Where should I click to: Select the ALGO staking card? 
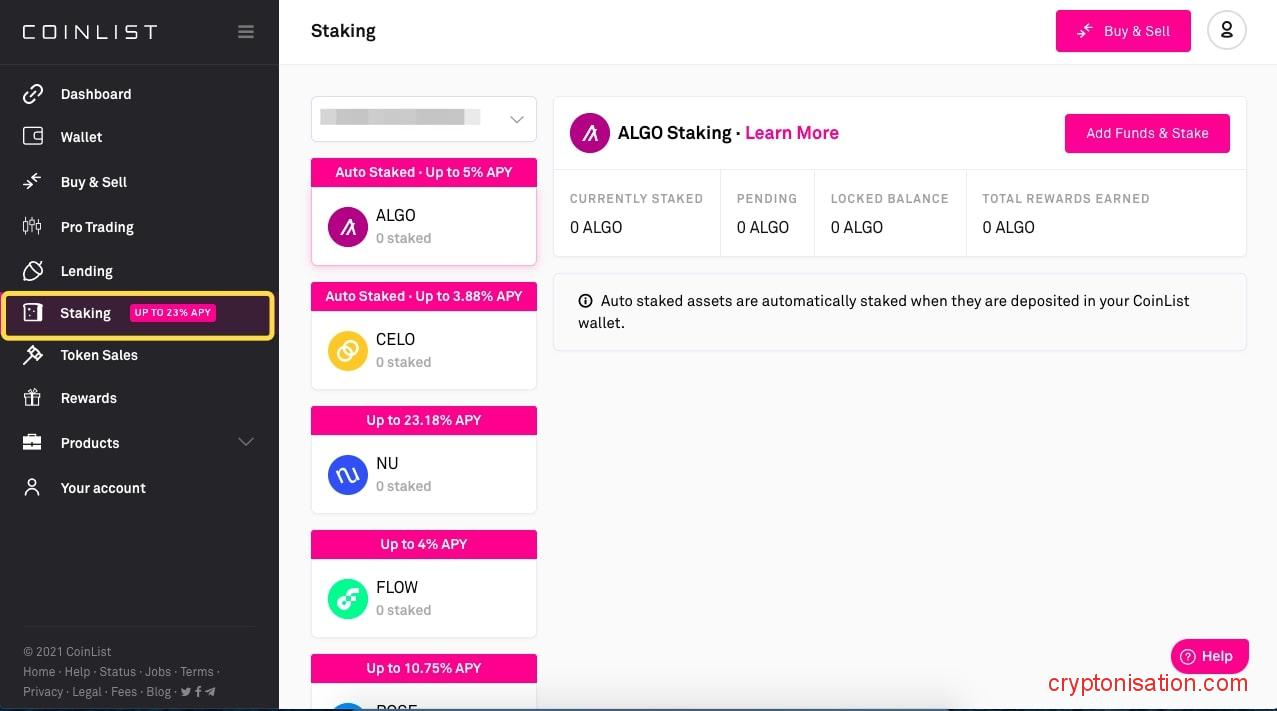[x=424, y=227]
